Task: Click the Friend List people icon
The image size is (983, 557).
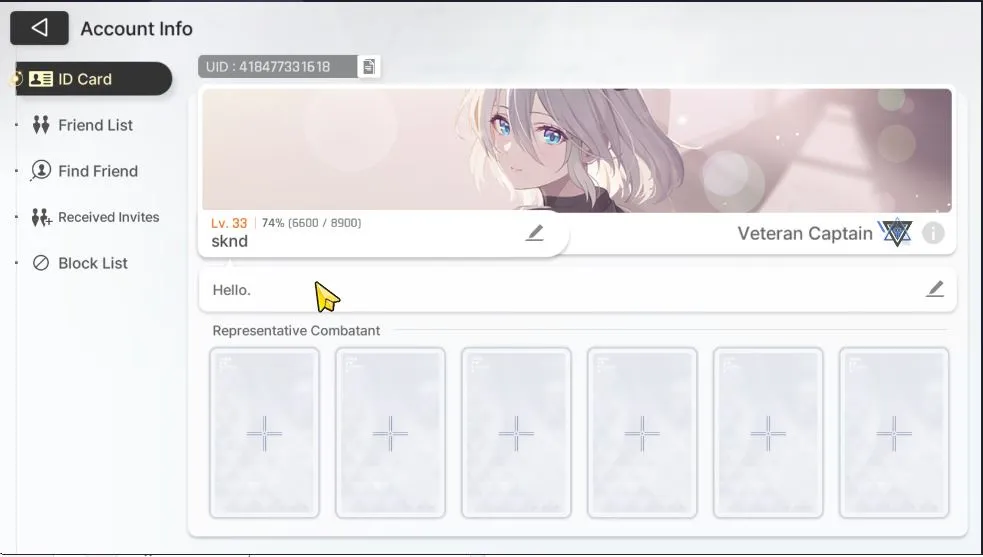Action: tap(41, 125)
